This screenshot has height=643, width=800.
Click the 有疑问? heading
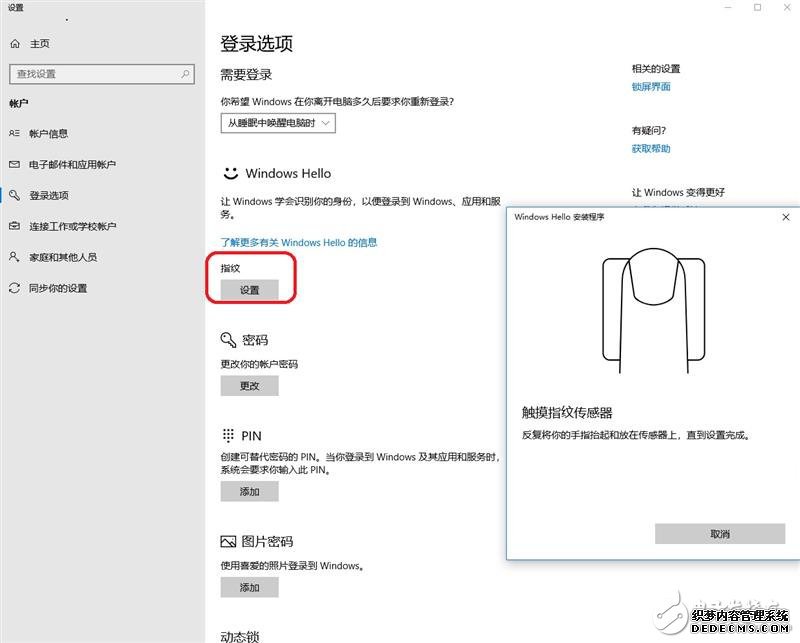click(x=649, y=131)
